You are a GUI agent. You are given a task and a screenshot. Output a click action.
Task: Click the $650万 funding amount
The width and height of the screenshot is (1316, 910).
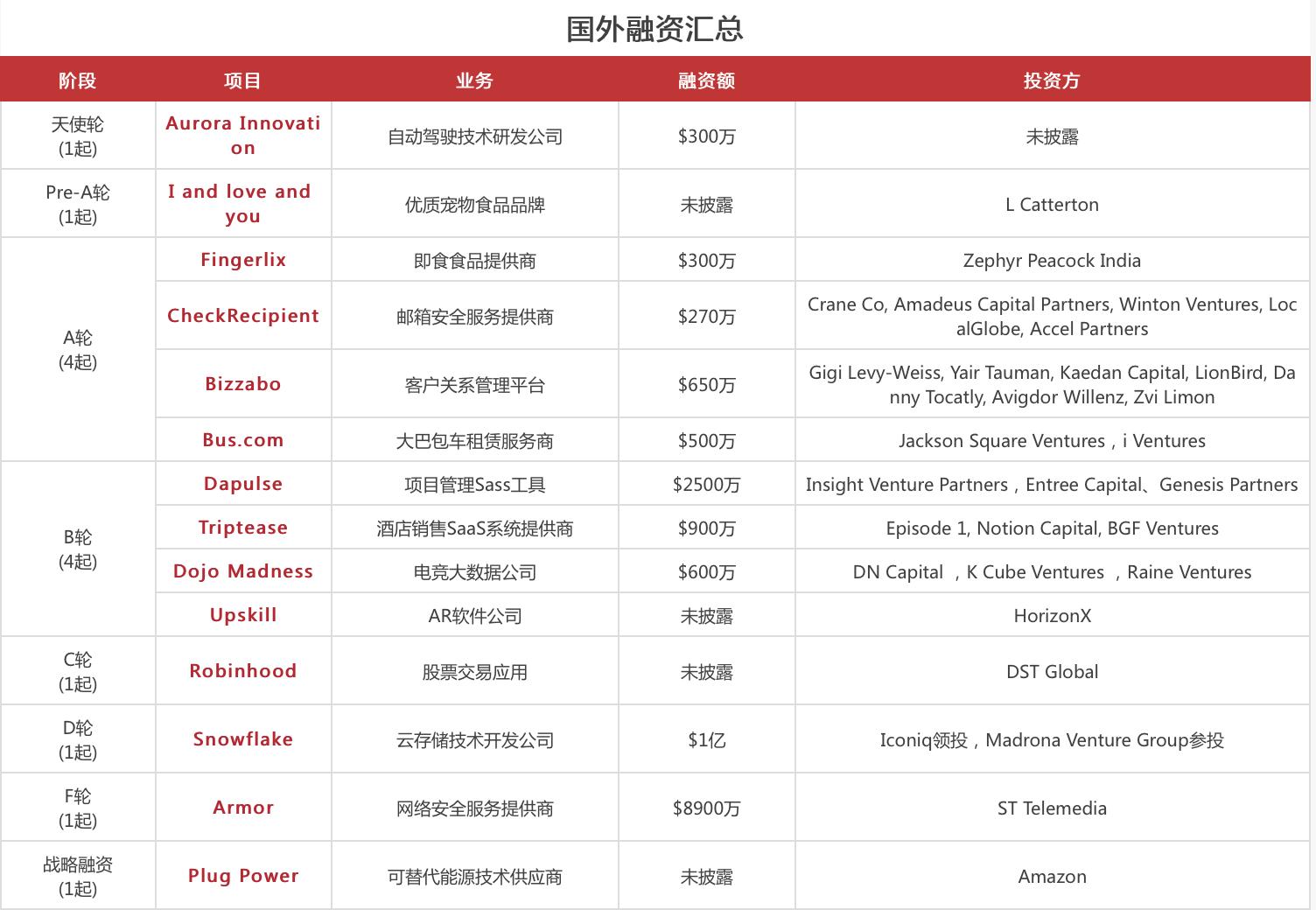[707, 386]
